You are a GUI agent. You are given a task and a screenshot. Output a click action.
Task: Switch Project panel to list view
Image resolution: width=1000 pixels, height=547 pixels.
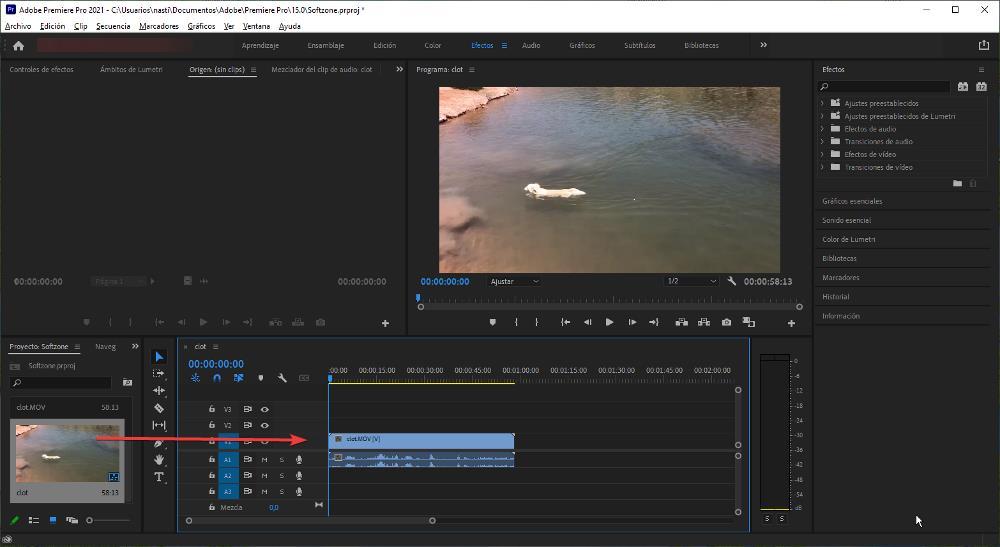34,520
